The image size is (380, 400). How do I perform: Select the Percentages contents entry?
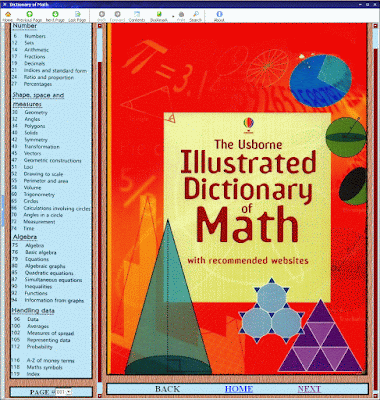click(38, 84)
